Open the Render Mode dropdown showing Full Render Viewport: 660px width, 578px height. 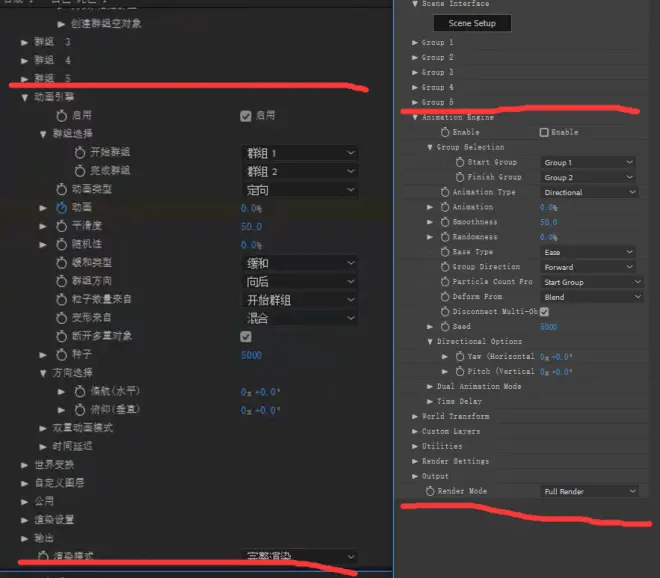coord(589,491)
